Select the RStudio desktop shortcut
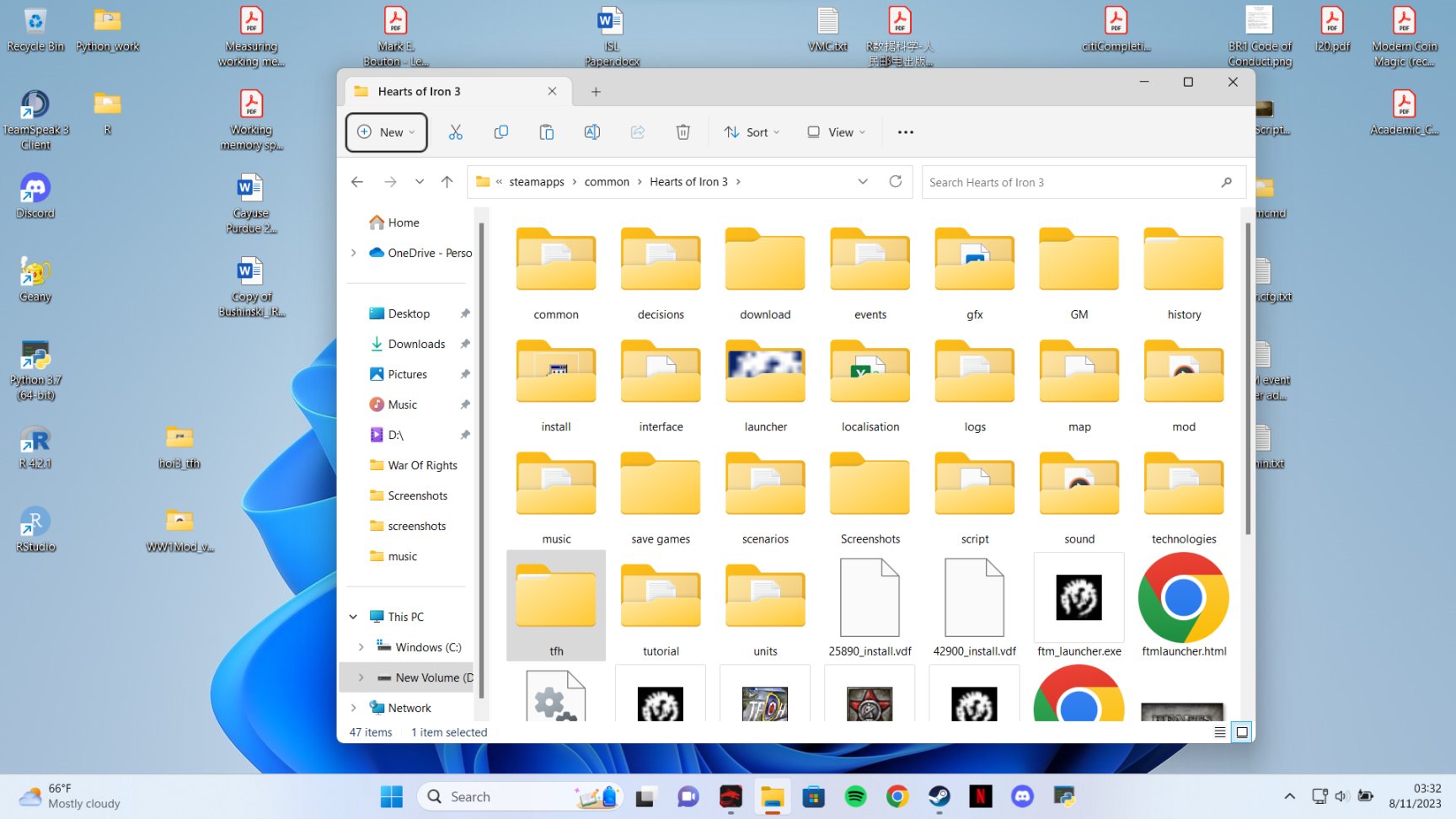 (35, 530)
